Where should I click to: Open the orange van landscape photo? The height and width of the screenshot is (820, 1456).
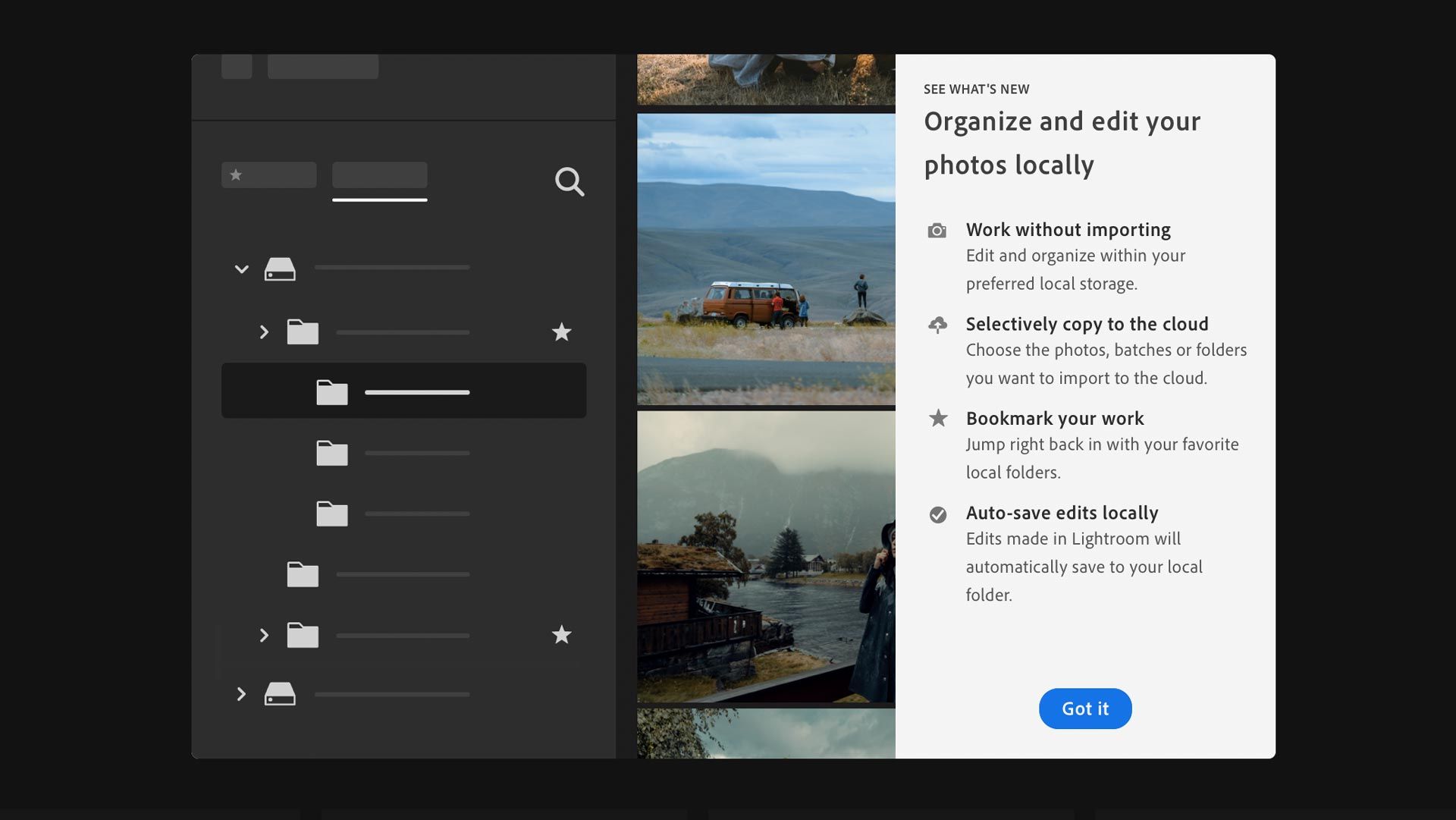(x=766, y=259)
